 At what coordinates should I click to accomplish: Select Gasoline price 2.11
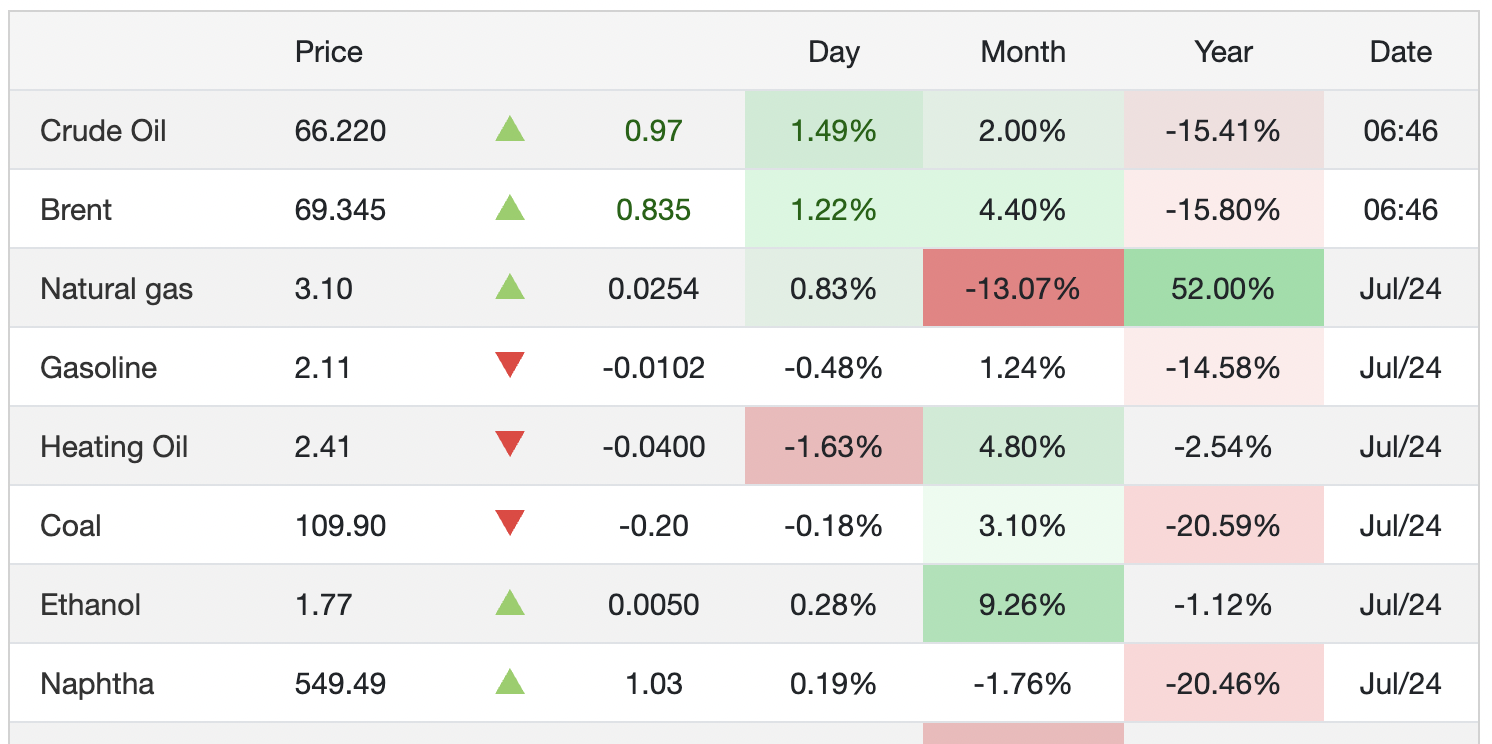coord(323,368)
